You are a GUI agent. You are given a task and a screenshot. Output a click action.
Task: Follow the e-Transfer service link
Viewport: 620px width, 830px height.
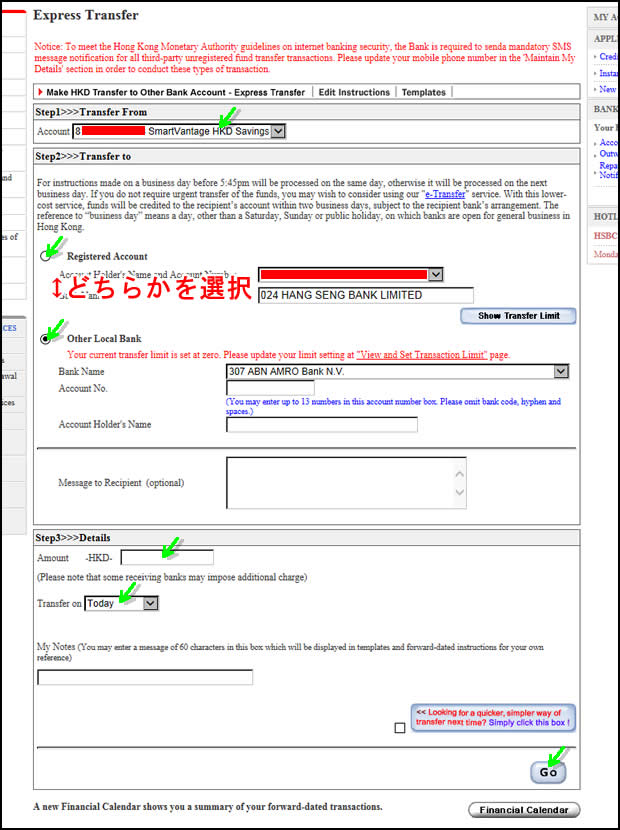[445, 194]
